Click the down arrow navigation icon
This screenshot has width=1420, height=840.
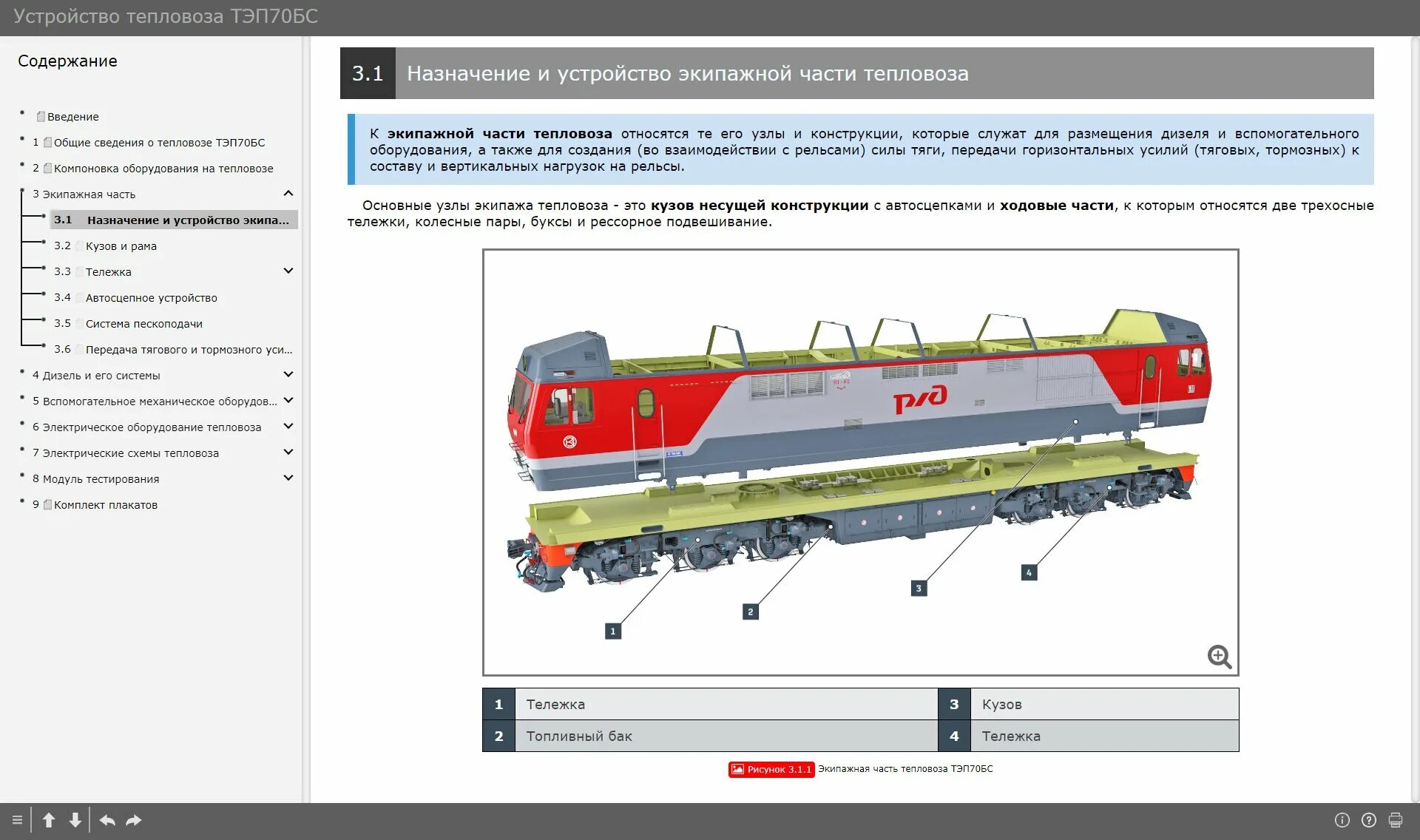pyautogui.click(x=75, y=820)
